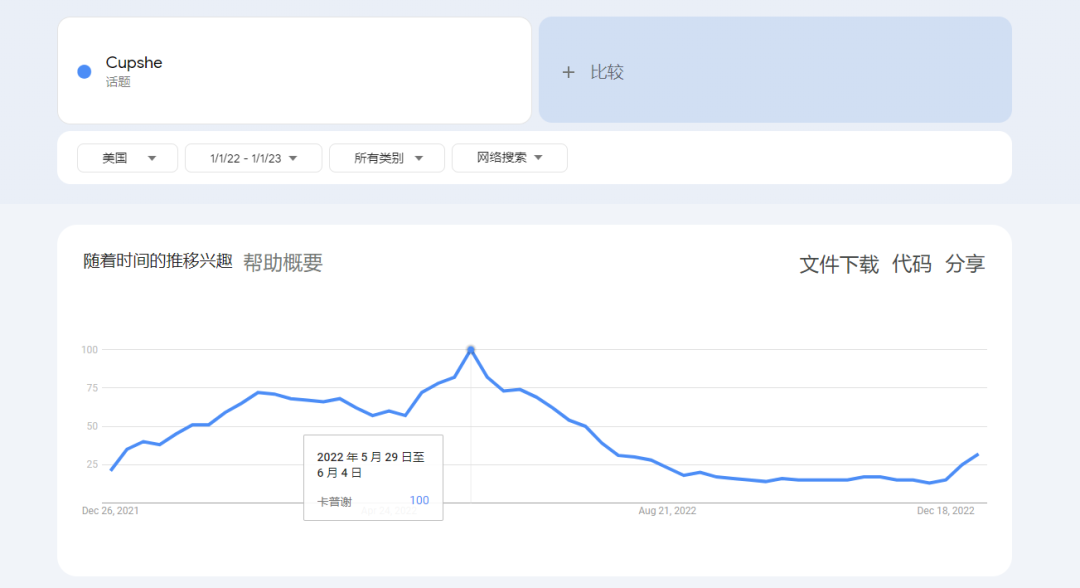Click the Aug 21, 2022 axis label
This screenshot has height=588, width=1080.
667,511
